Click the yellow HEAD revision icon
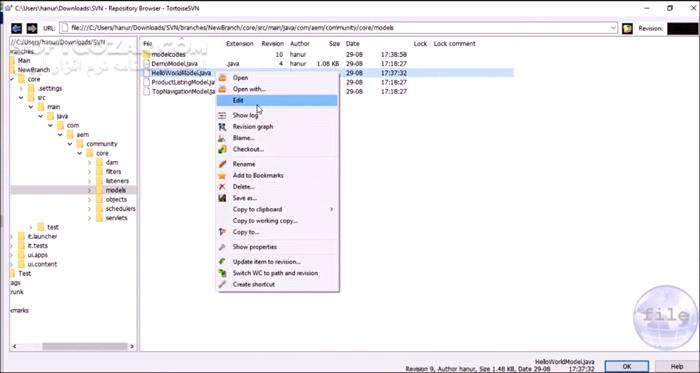 pyautogui.click(x=628, y=29)
